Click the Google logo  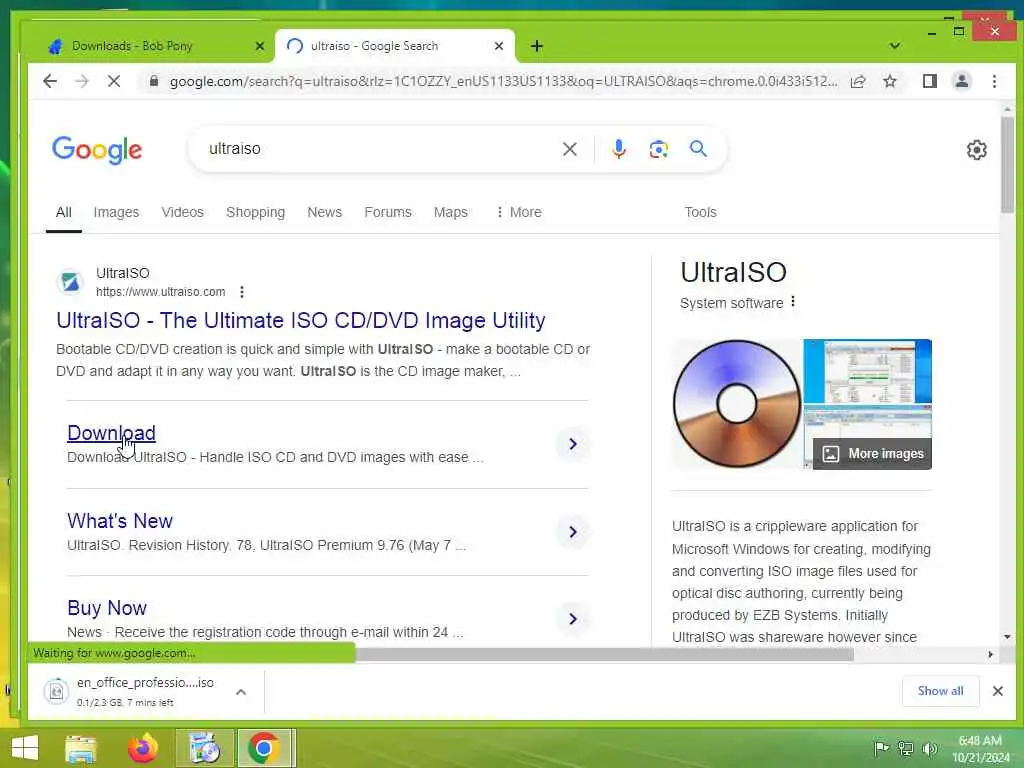[x=97, y=150]
